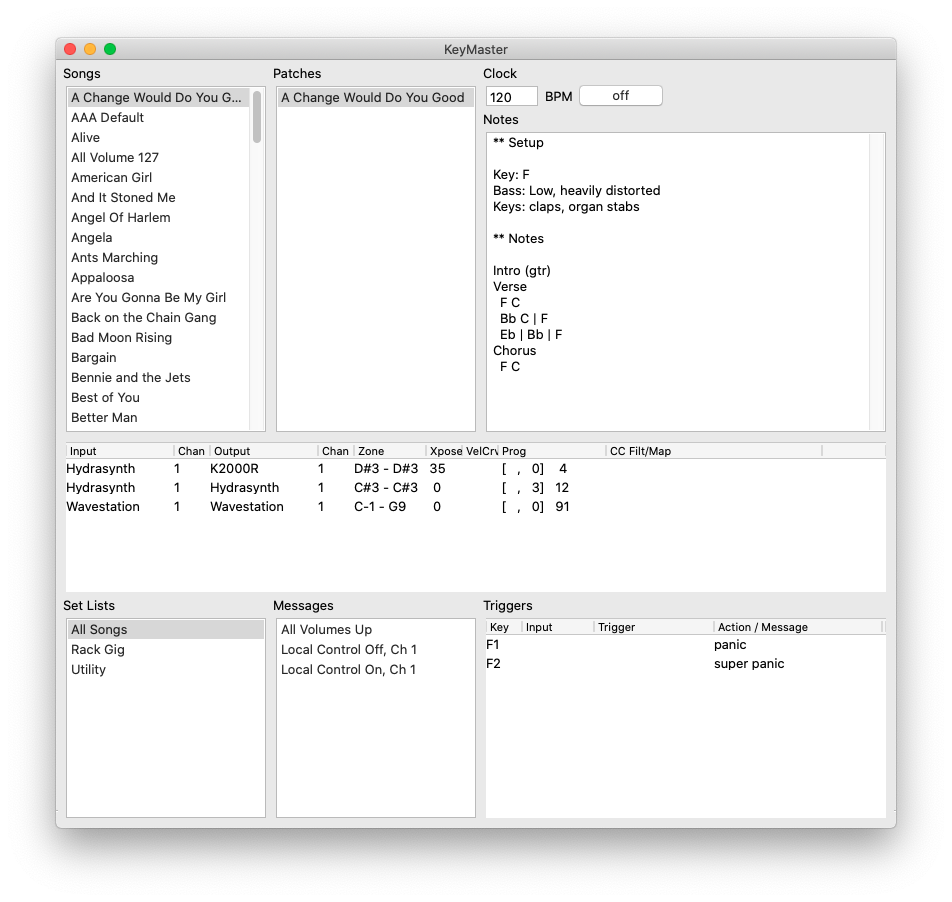Click the Output column header
This screenshot has width=952, height=902.
[264, 451]
